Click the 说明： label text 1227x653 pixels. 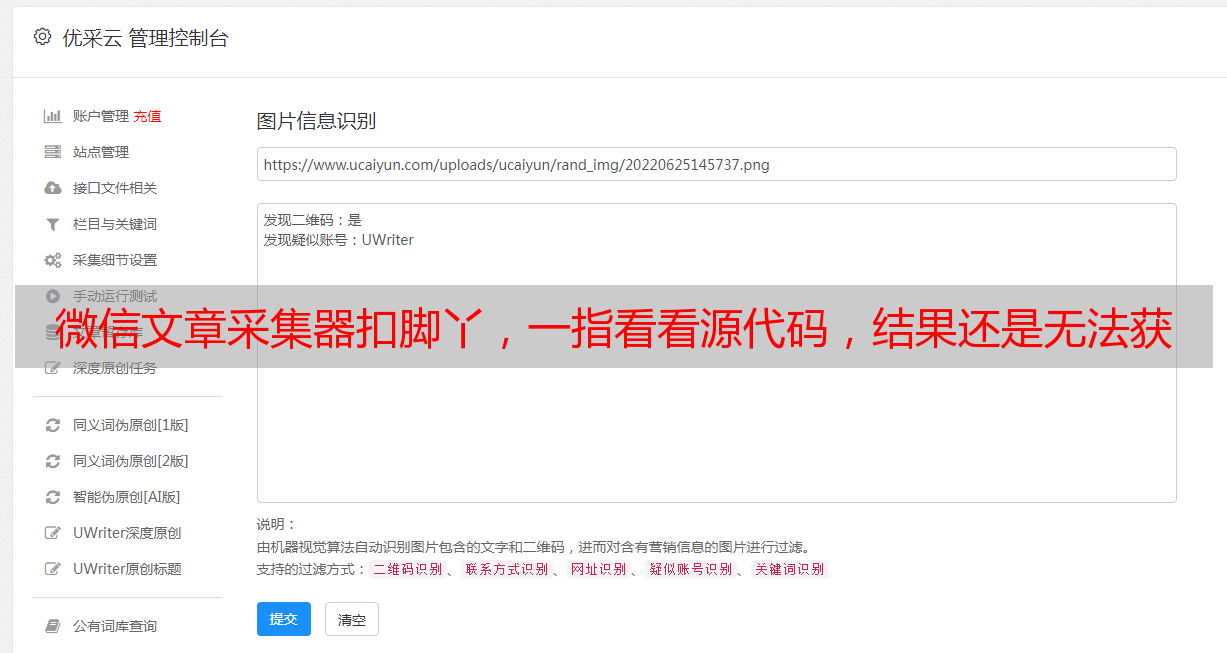(277, 524)
